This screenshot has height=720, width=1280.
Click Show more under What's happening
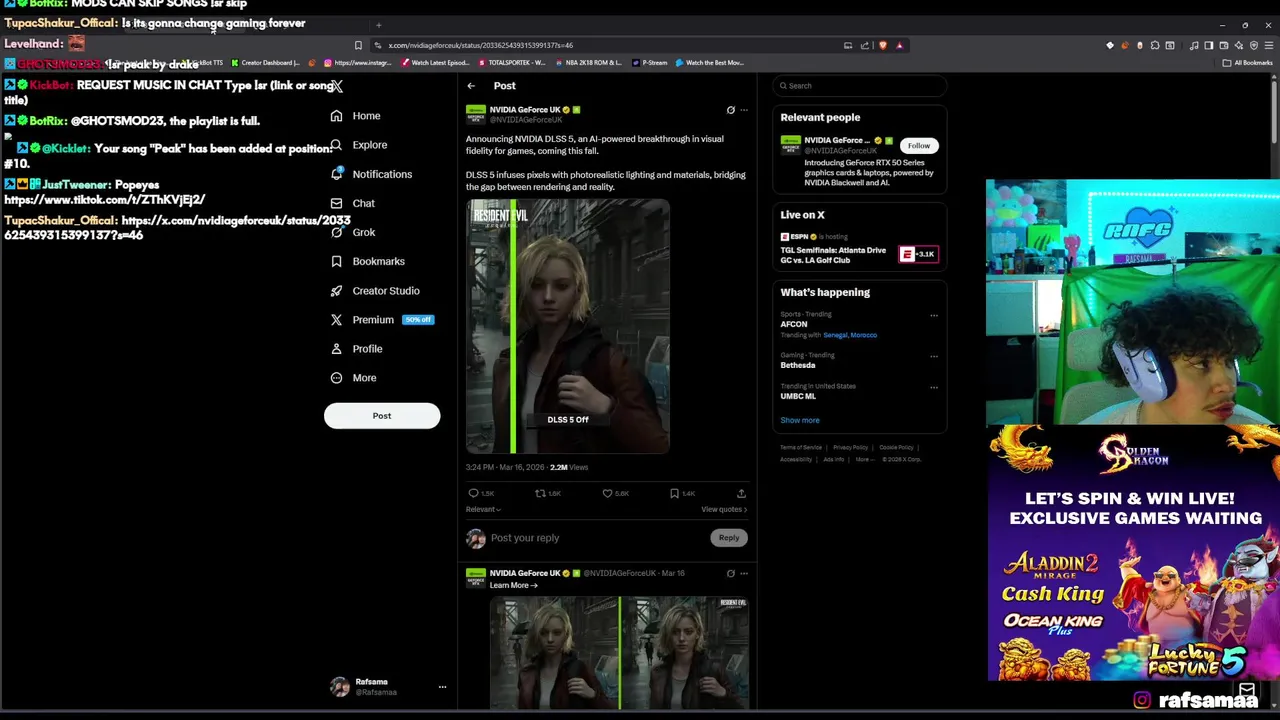coord(800,420)
